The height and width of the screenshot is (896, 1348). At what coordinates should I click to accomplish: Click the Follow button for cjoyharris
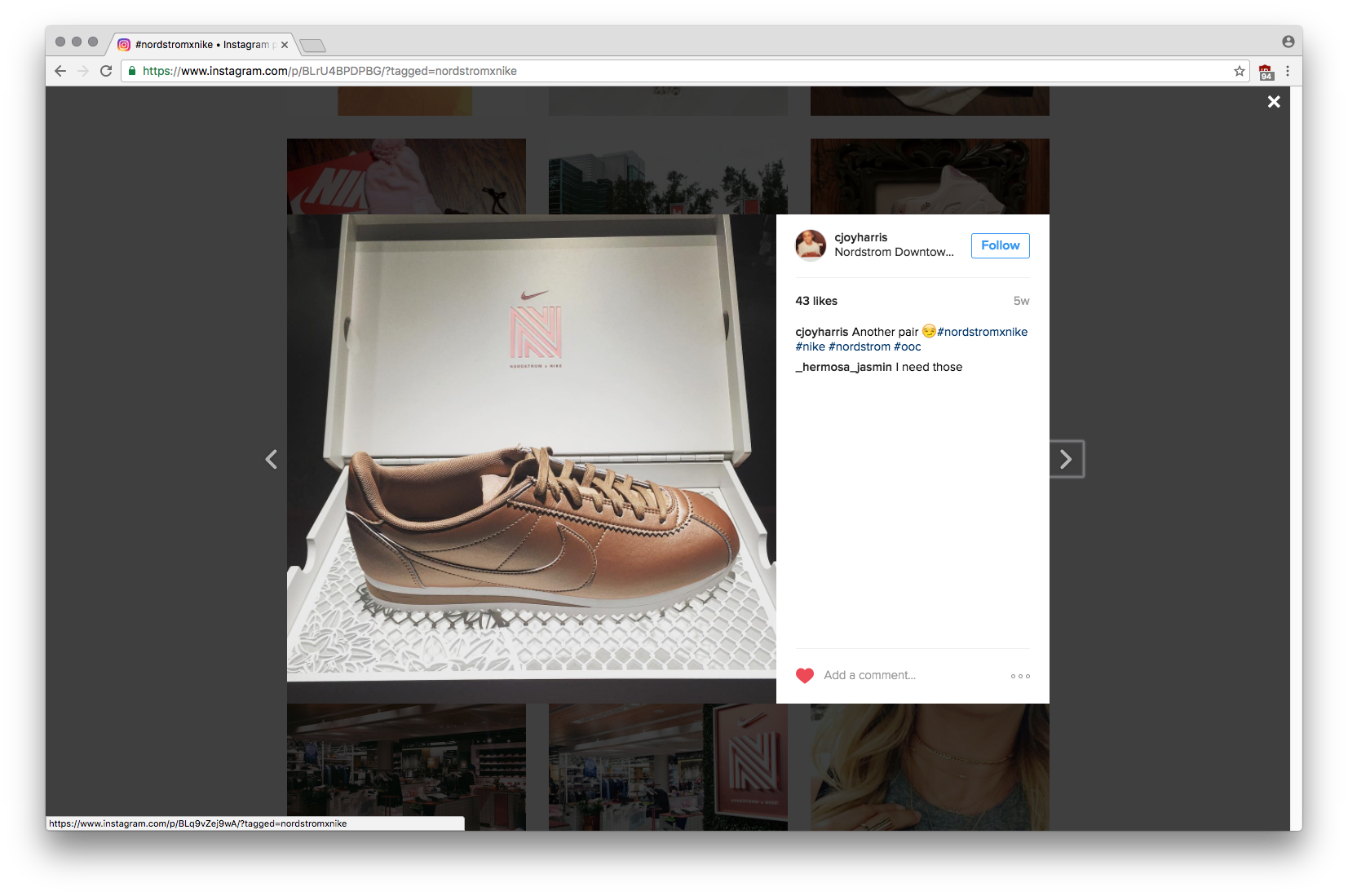(x=1000, y=245)
